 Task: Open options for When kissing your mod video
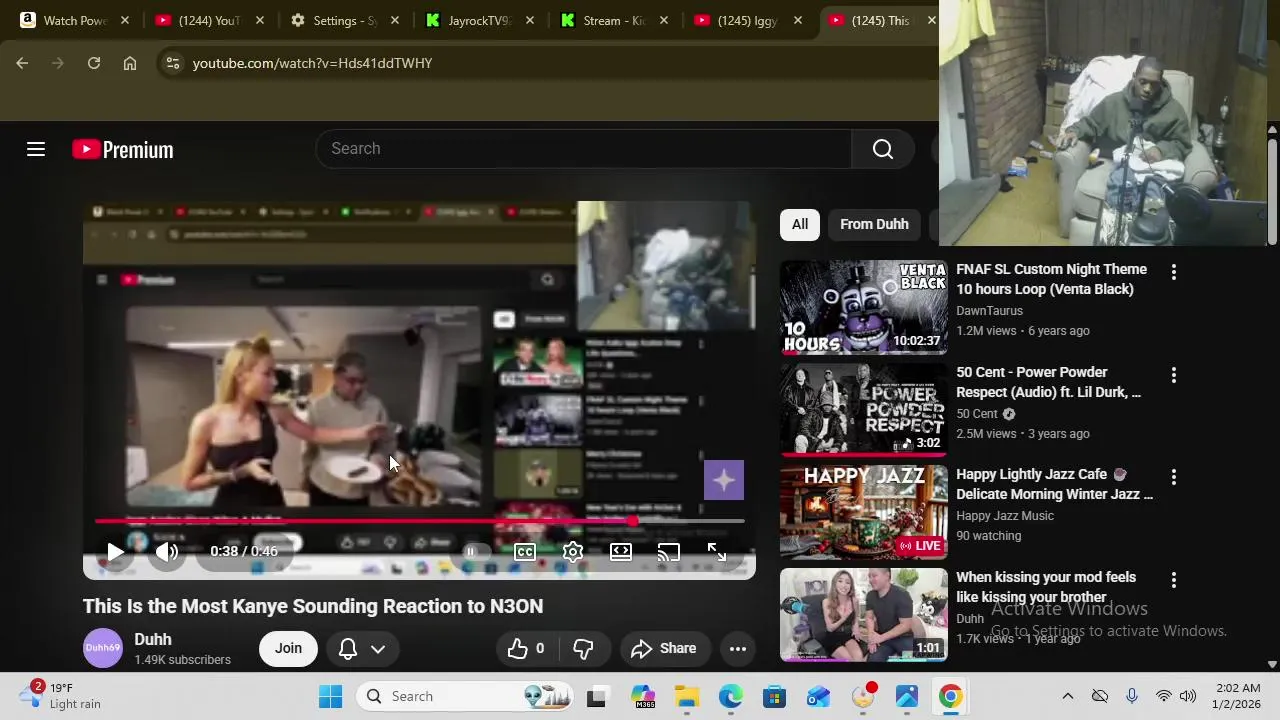pos(1173,580)
